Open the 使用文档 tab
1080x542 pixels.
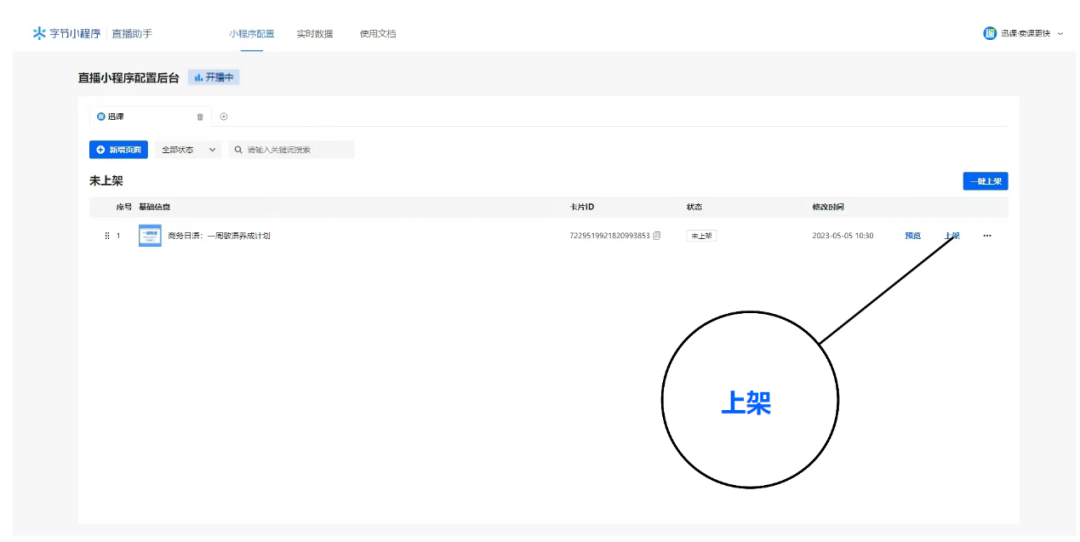pyautogui.click(x=377, y=34)
